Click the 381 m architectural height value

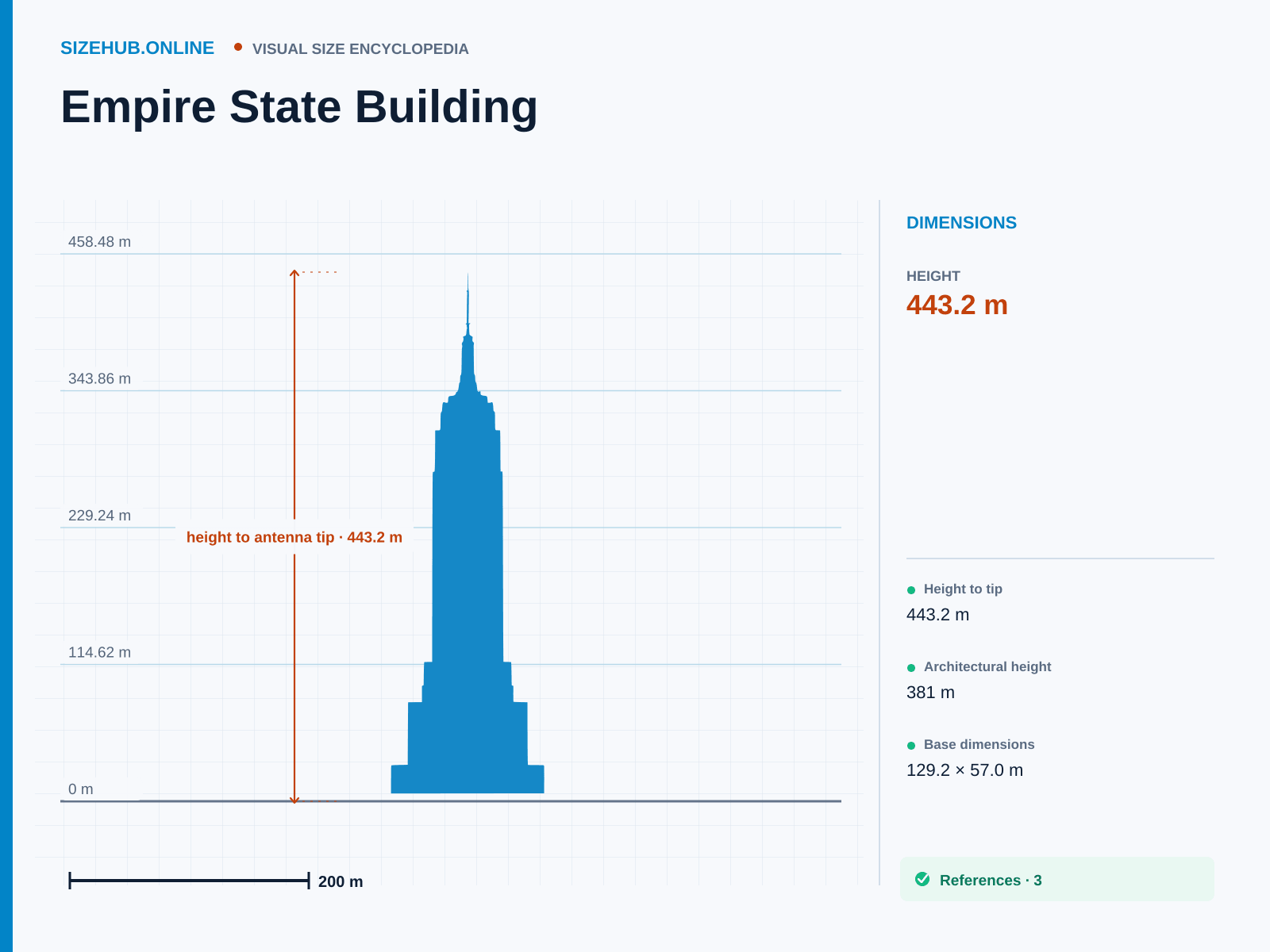930,693
